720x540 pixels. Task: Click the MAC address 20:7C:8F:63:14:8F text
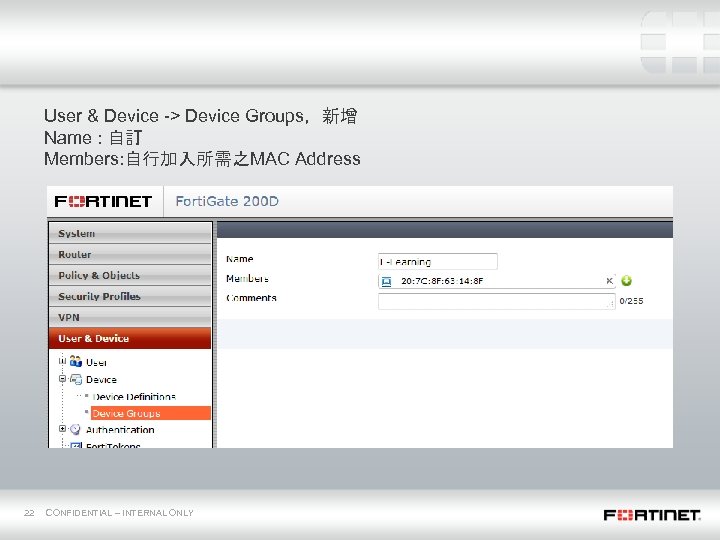(x=442, y=281)
